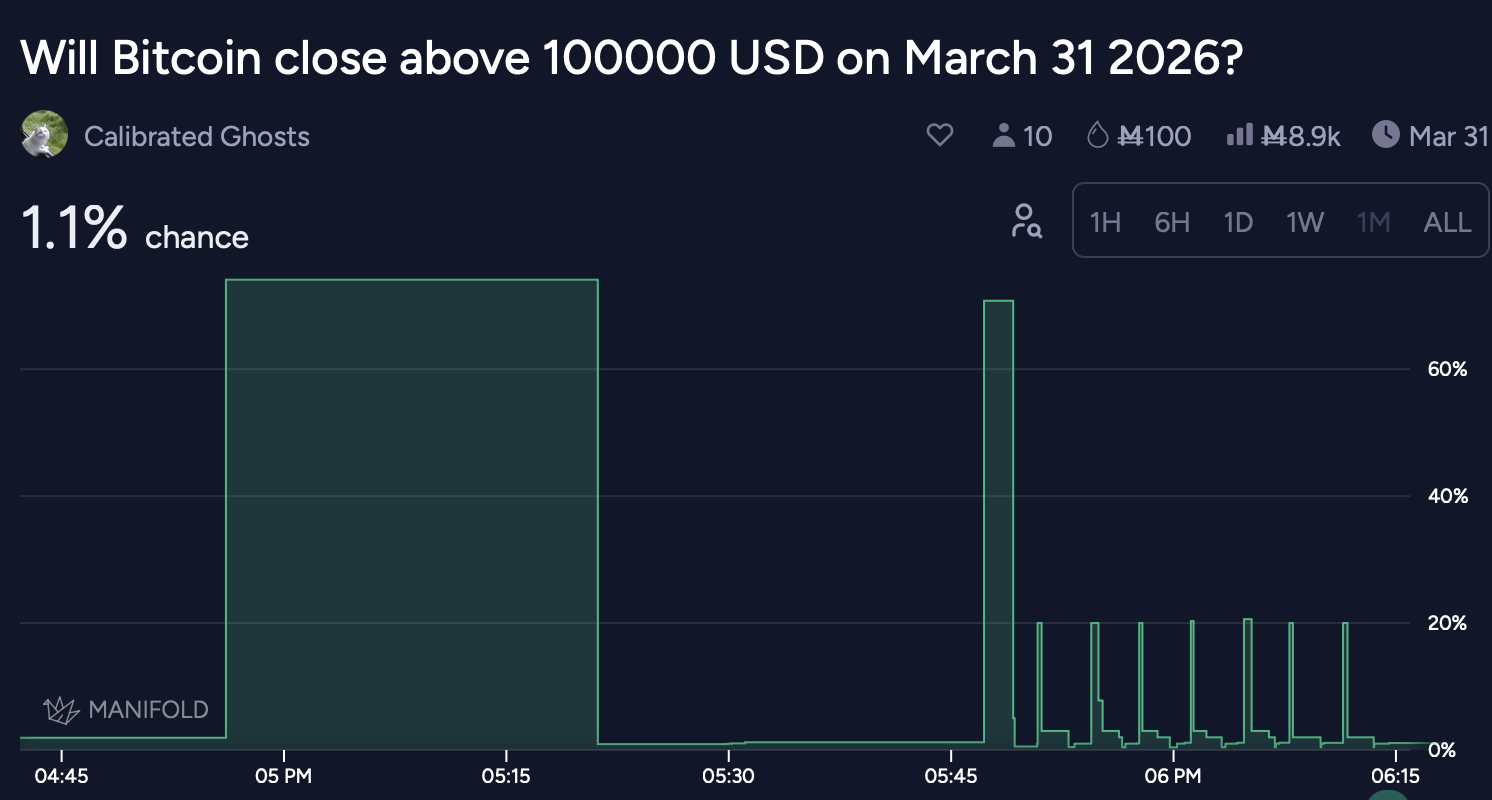This screenshot has height=800, width=1492.
Task: Click the Mar 31 close date label
Action: click(x=1449, y=136)
